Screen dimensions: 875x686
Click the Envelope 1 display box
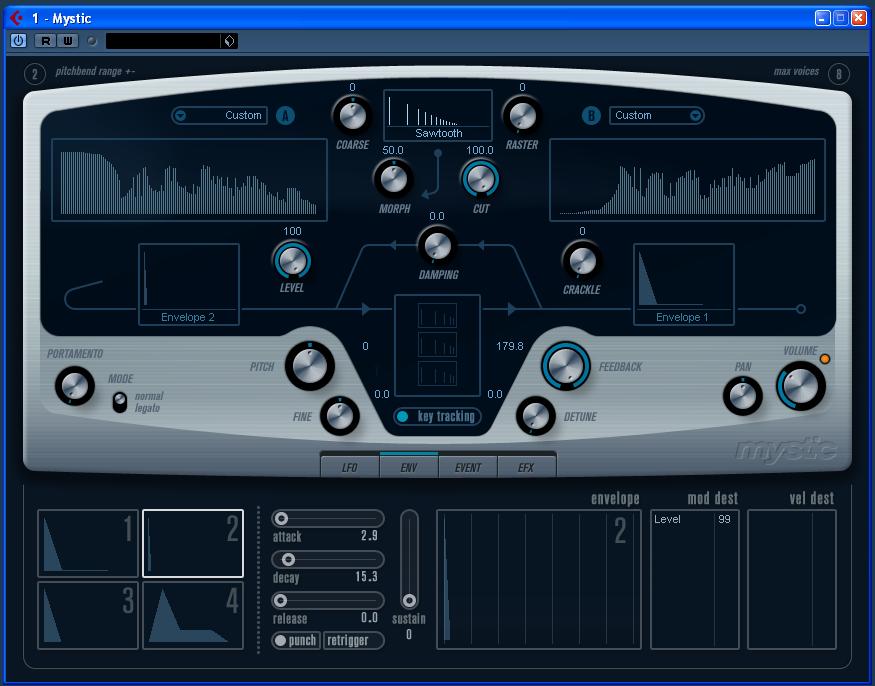[x=684, y=284]
